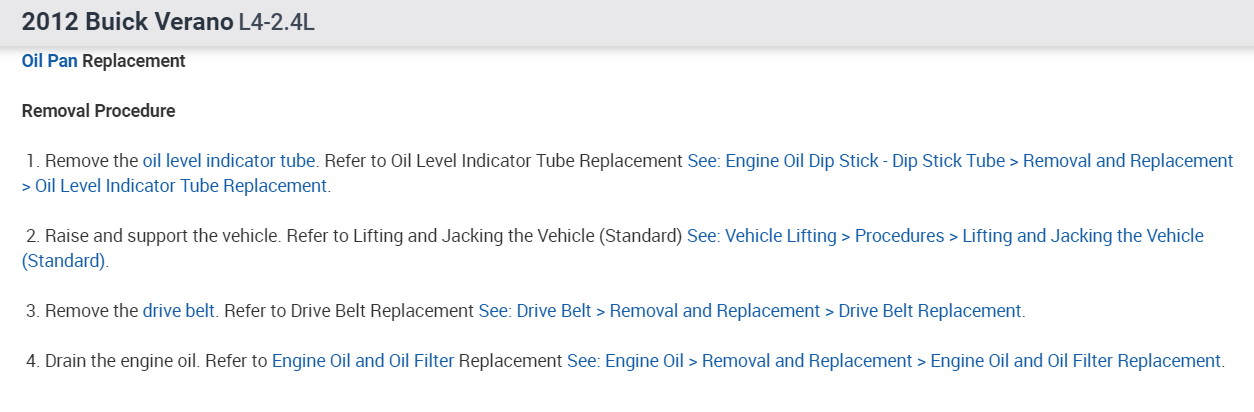The width and height of the screenshot is (1254, 412).
Task: Click the word "Replacement" beside Oil Pan heading
Action: [x=134, y=61]
